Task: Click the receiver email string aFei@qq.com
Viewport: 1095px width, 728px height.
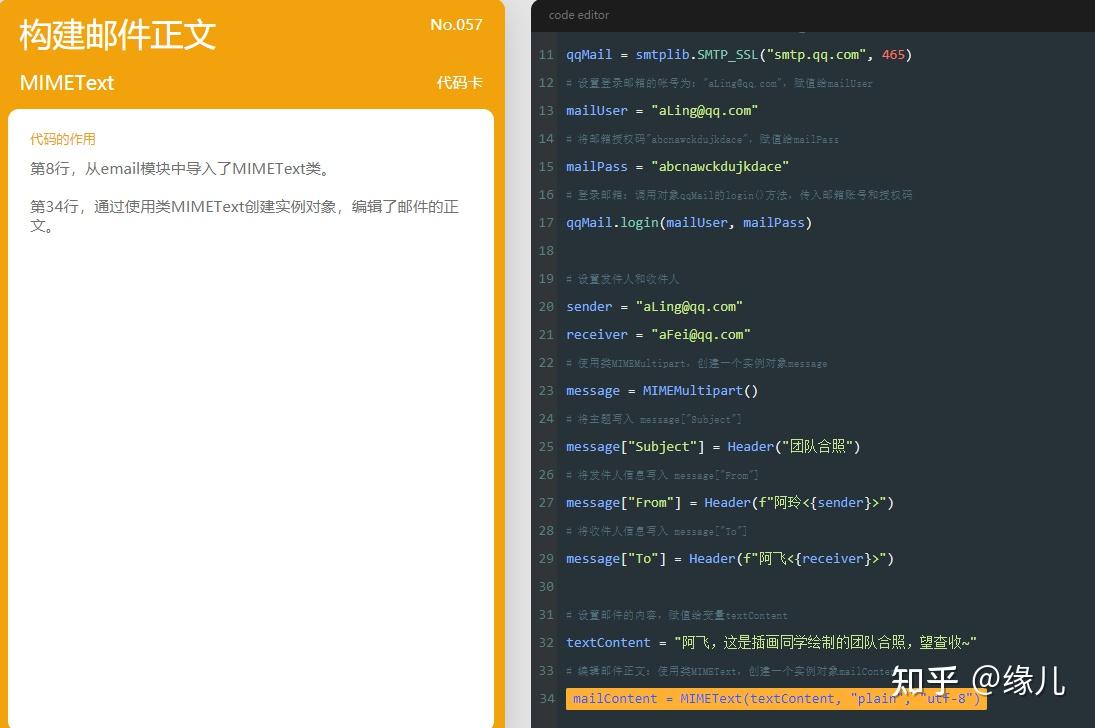Action: pyautogui.click(x=699, y=334)
